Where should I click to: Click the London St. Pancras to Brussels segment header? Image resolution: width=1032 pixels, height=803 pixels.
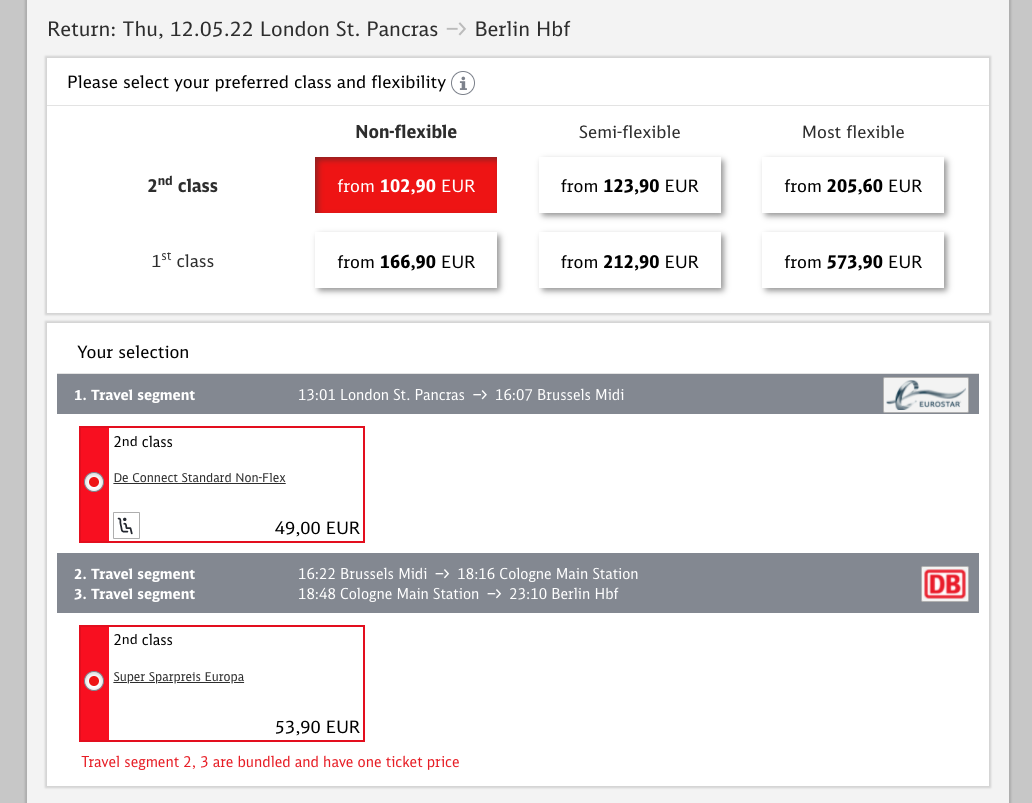pos(461,395)
